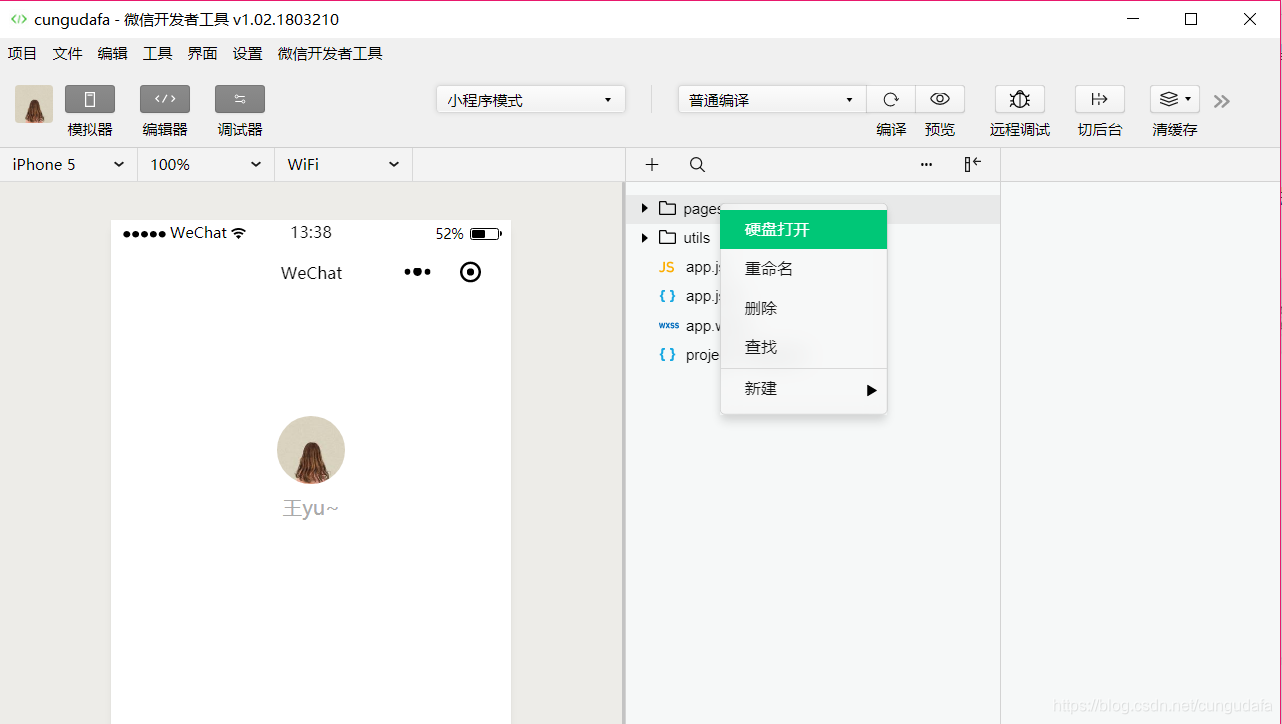The height and width of the screenshot is (724, 1282).
Task: Choose 删除 in the context menu
Action: (x=804, y=308)
